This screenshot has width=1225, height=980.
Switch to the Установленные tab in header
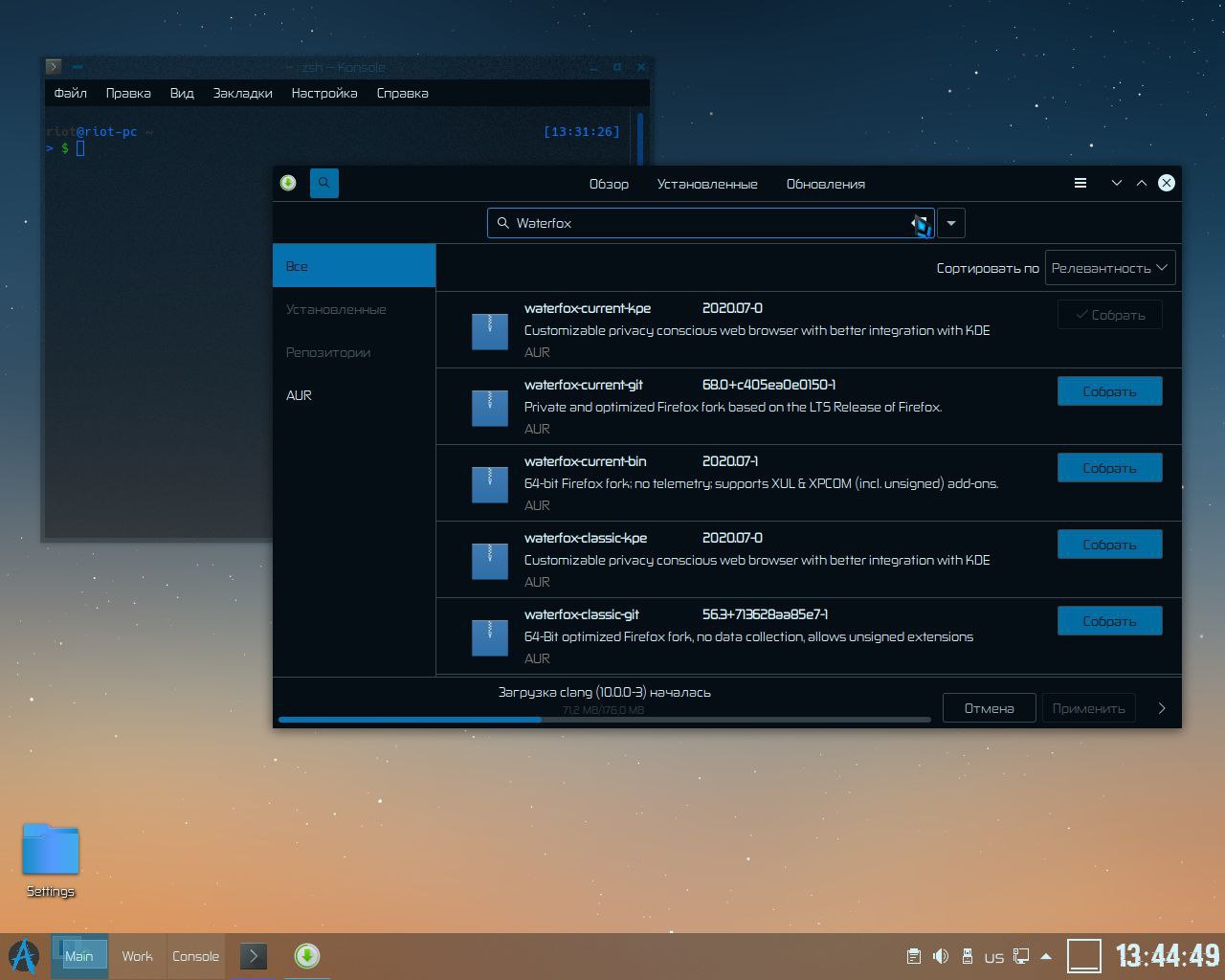707,184
